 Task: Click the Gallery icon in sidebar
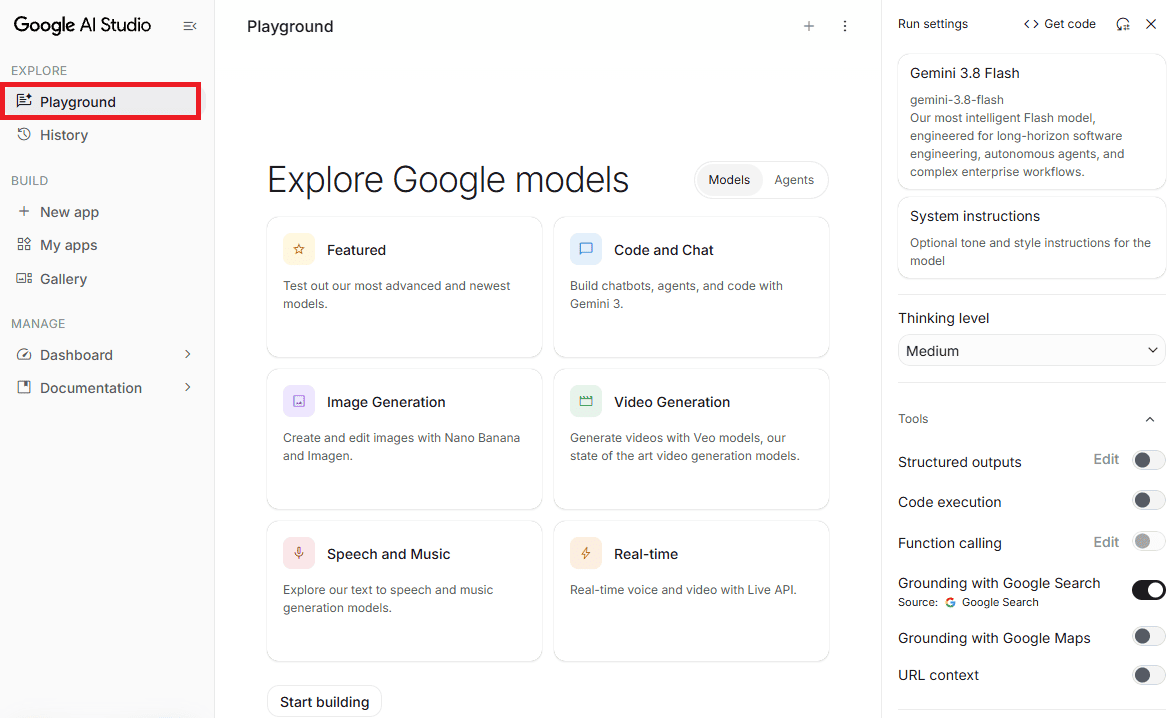click(x=24, y=278)
